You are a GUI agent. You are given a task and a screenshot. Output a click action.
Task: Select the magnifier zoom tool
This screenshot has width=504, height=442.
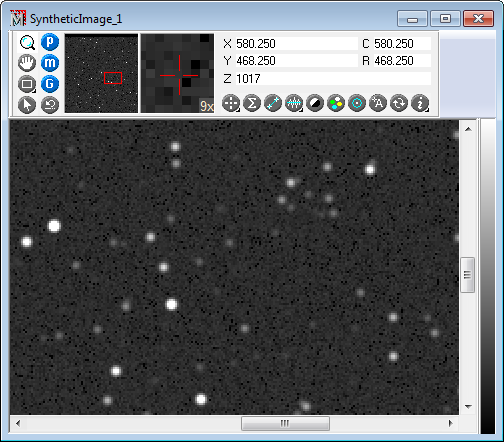click(x=27, y=42)
